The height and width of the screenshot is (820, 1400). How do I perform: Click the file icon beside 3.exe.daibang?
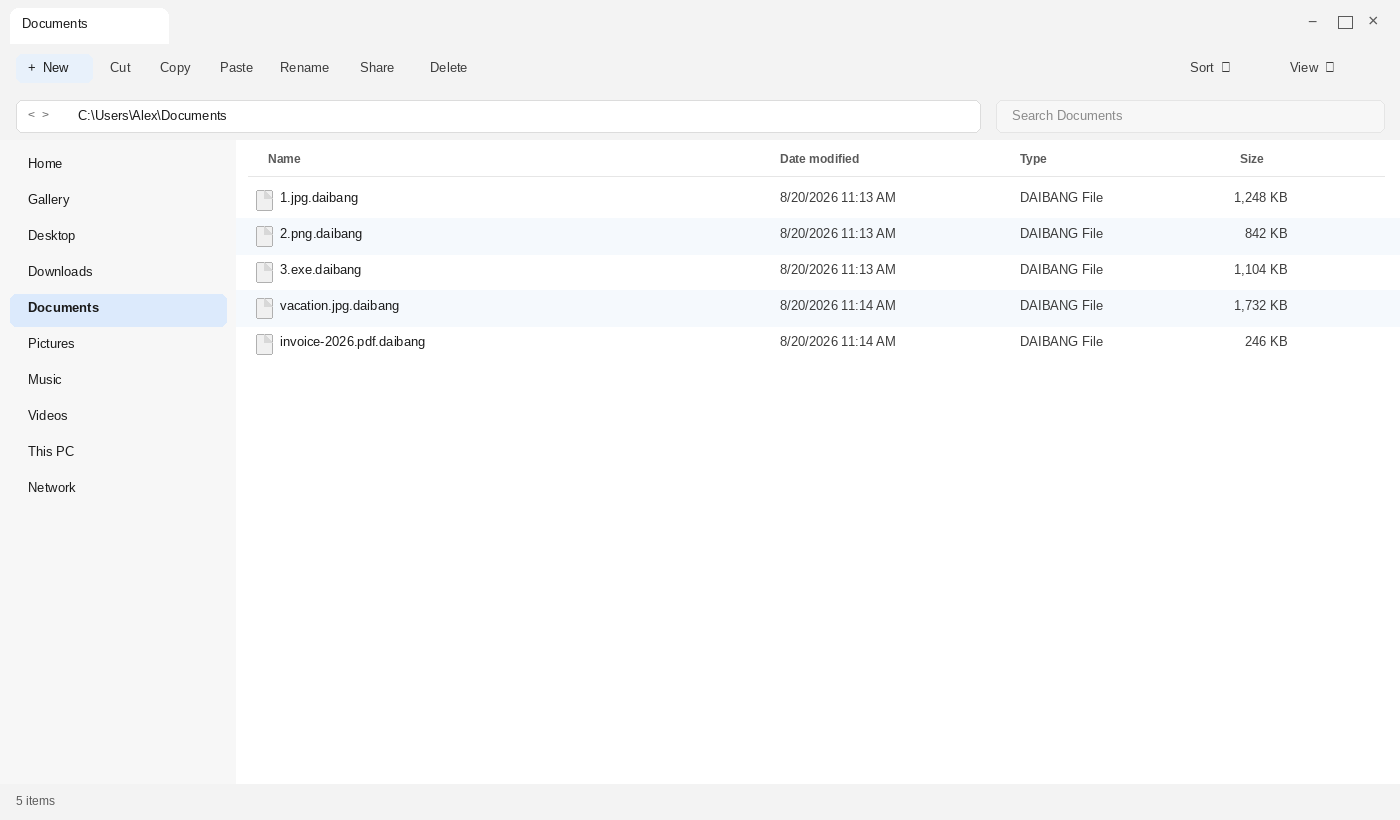coord(265,272)
